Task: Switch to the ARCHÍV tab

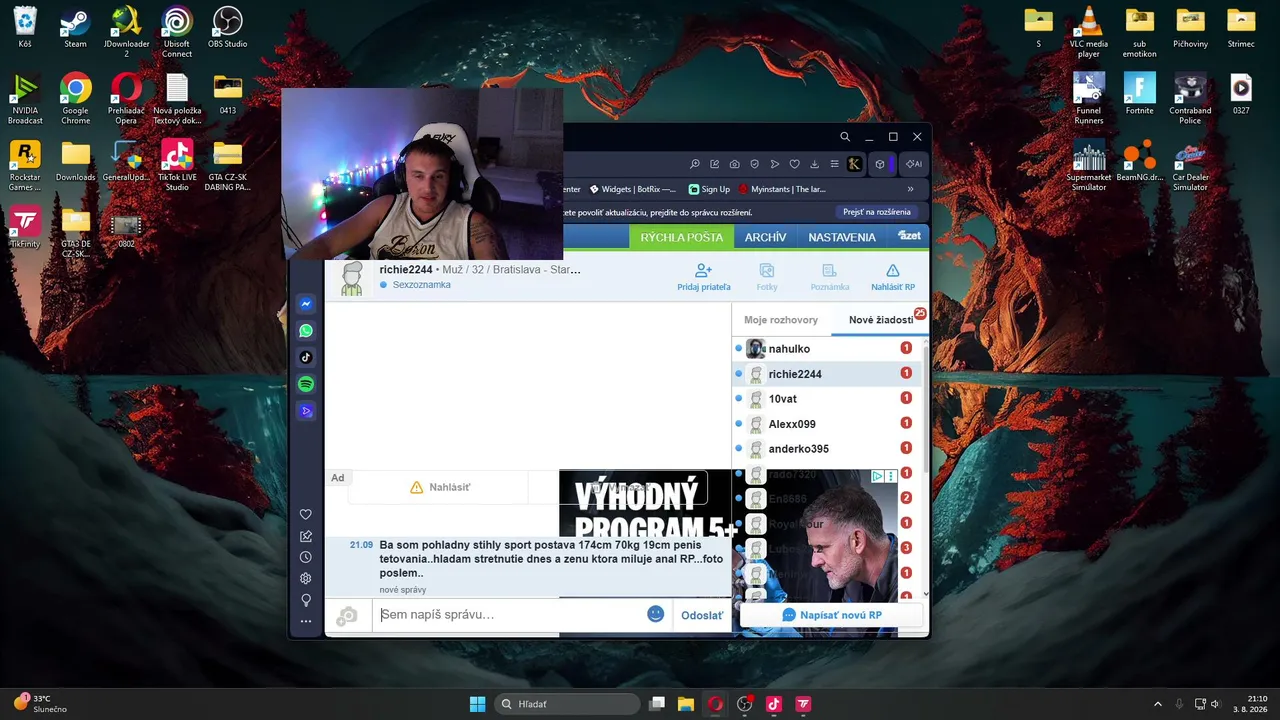Action: point(766,237)
